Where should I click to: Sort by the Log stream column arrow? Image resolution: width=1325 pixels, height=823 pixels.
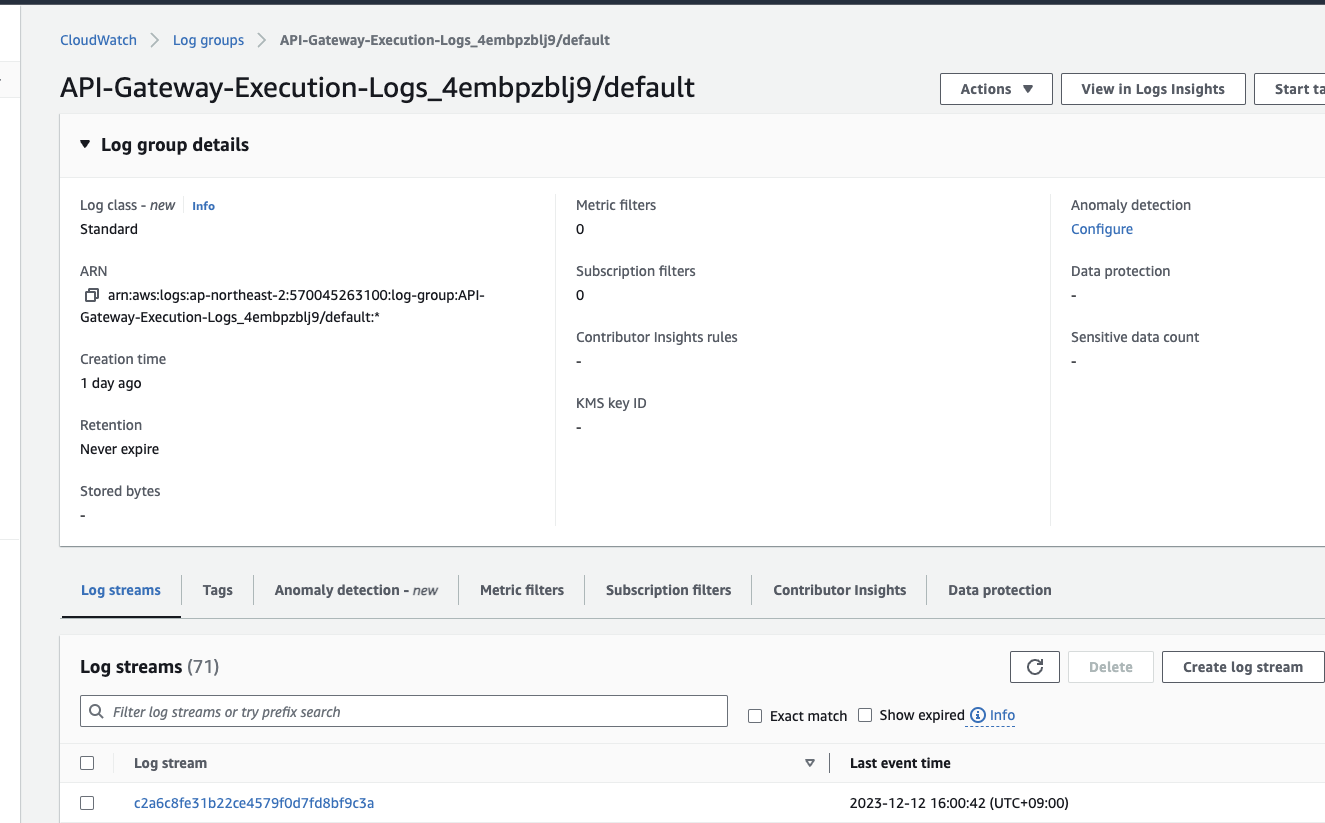[810, 763]
